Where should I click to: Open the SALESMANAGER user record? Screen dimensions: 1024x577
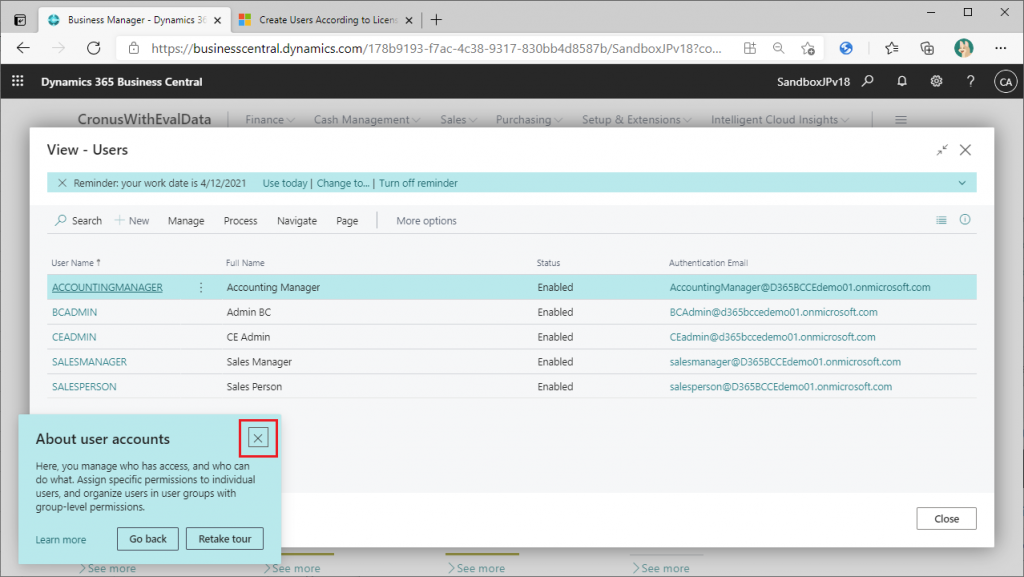[x=89, y=362]
